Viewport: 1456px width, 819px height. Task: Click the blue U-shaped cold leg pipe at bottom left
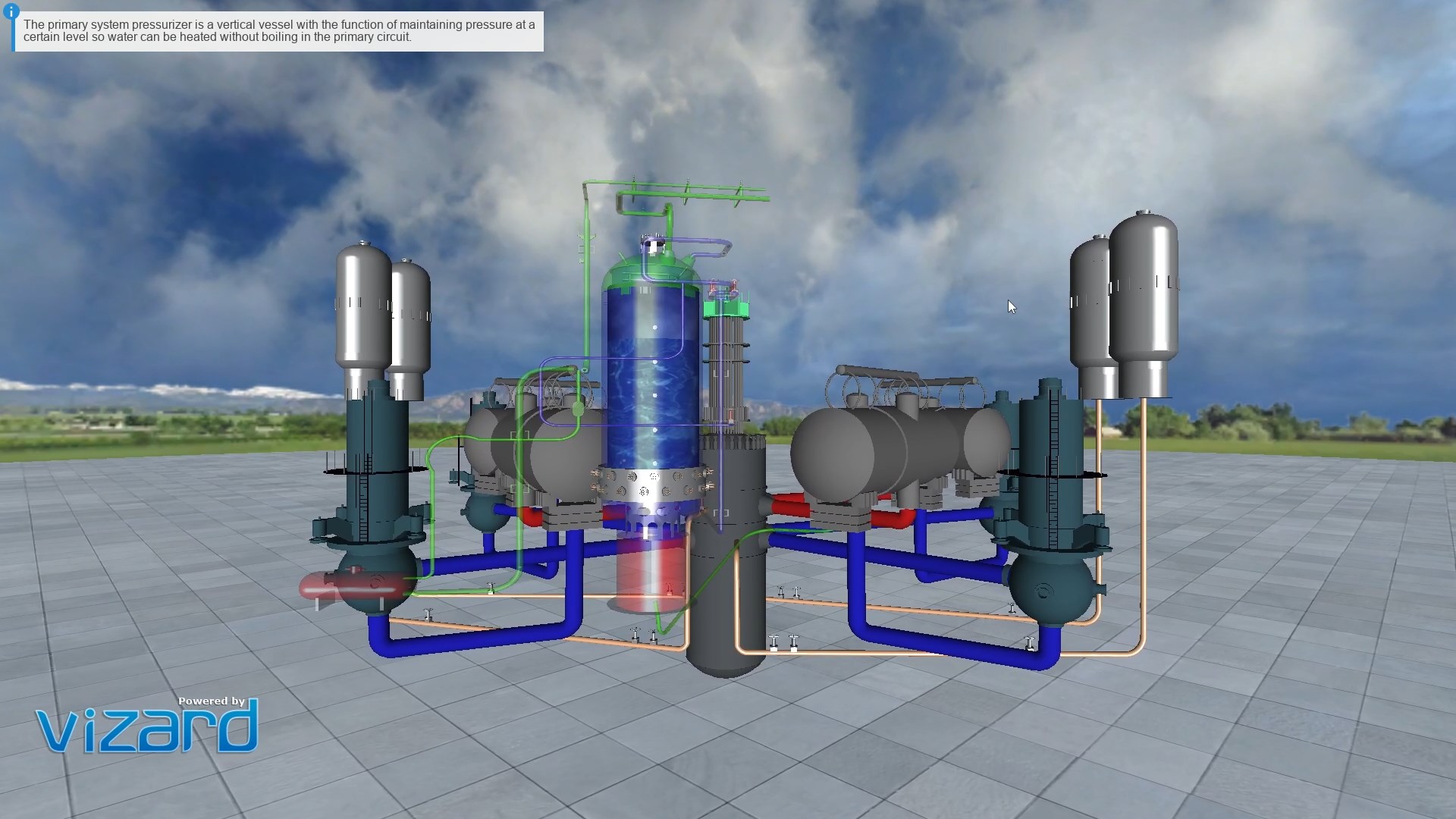pos(470,641)
